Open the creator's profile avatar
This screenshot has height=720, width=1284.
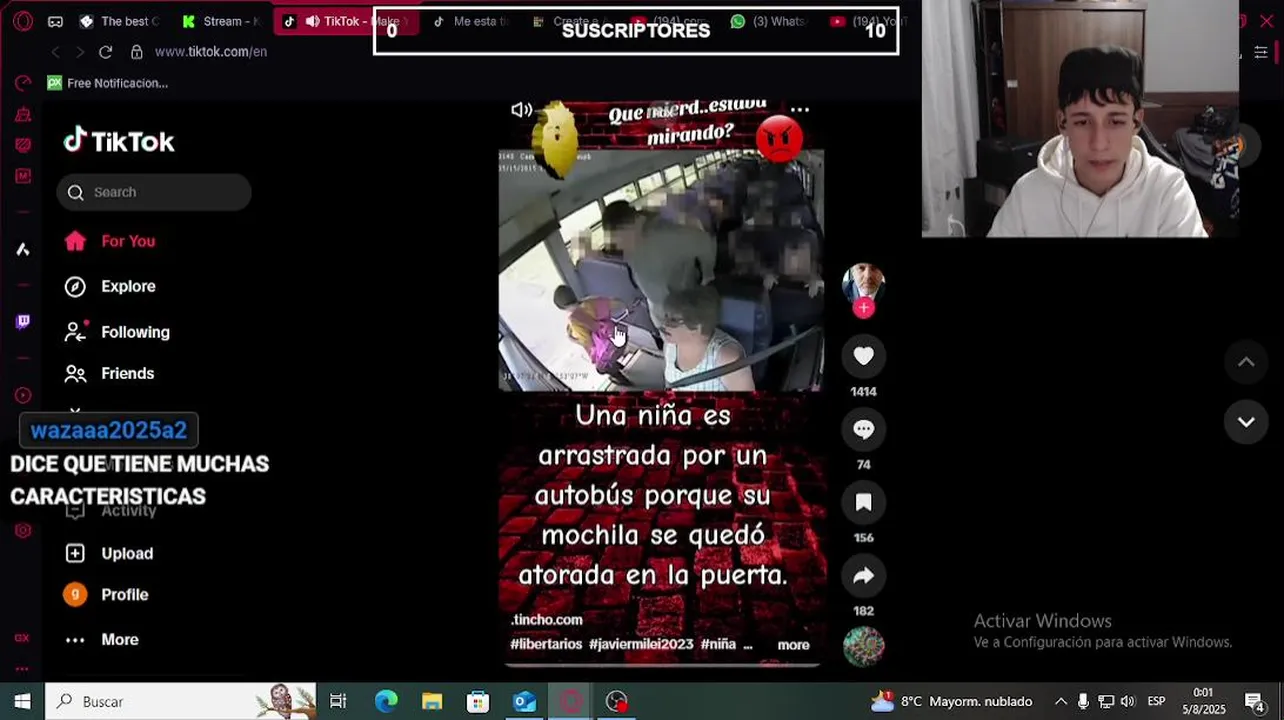(864, 284)
